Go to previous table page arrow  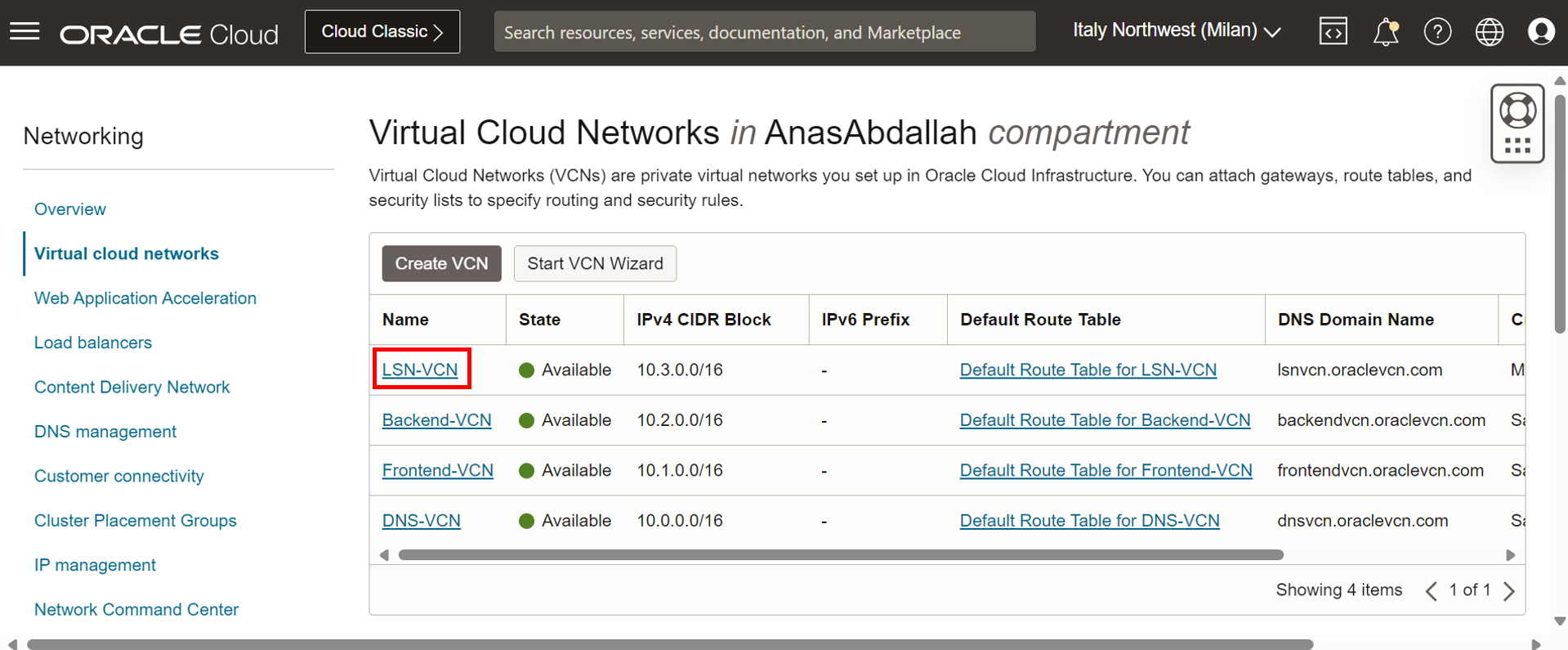pos(1432,591)
